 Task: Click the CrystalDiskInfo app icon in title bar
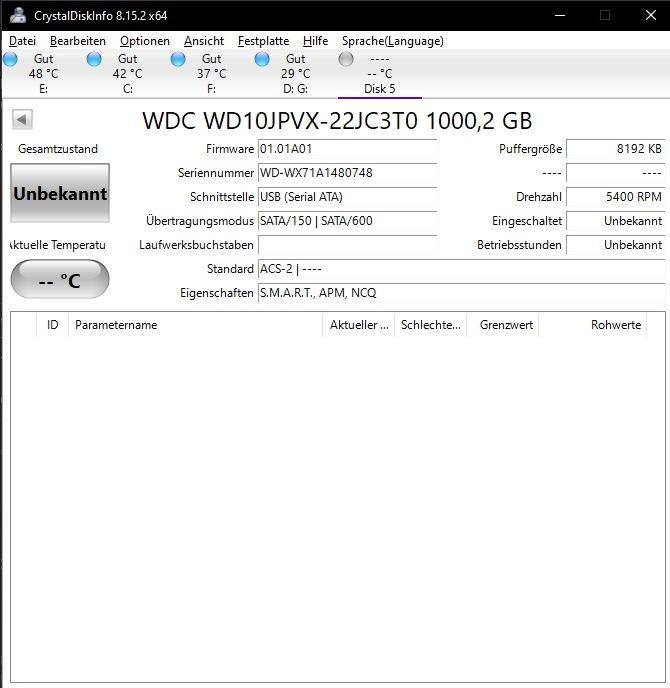[x=18, y=15]
